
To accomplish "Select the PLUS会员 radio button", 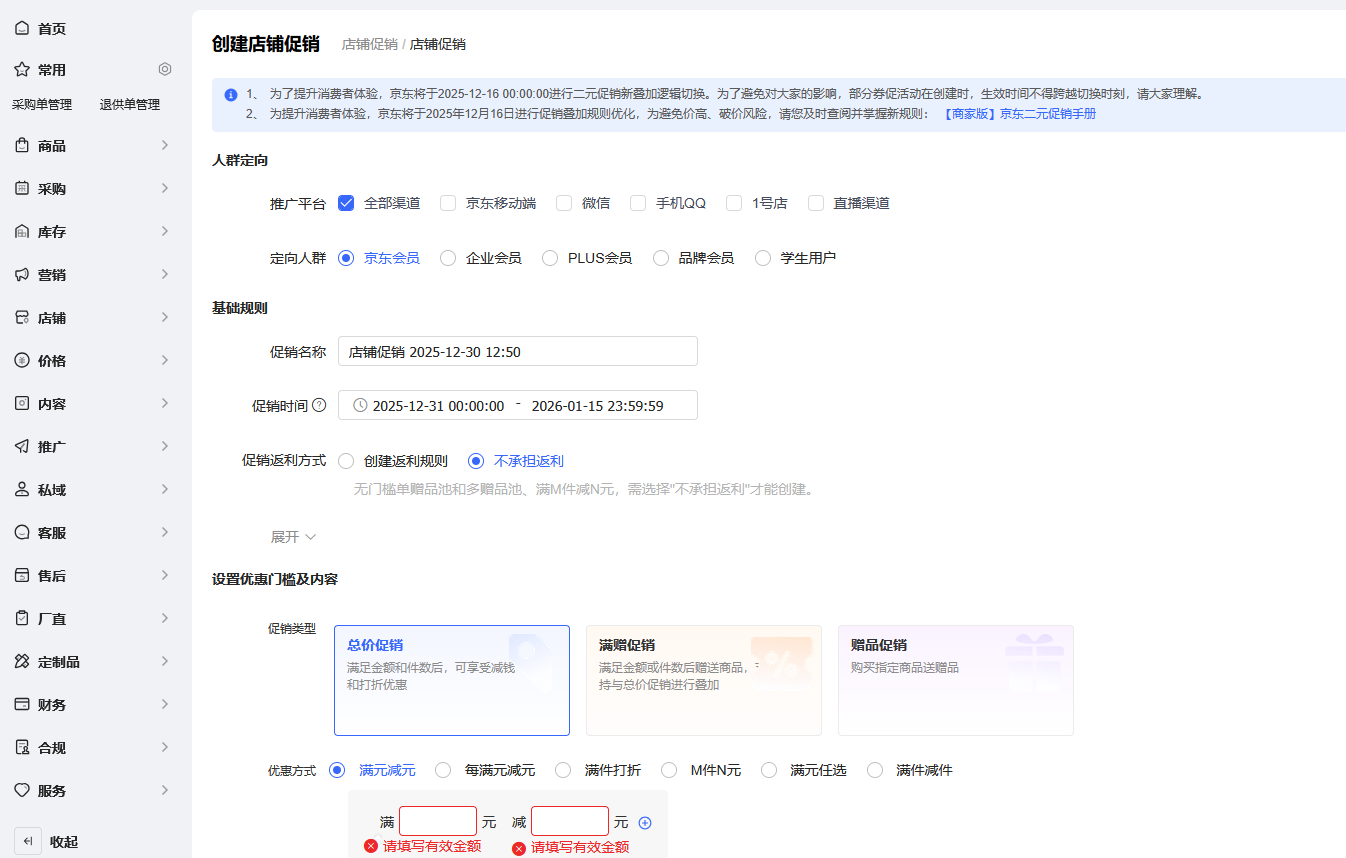I will tap(550, 258).
